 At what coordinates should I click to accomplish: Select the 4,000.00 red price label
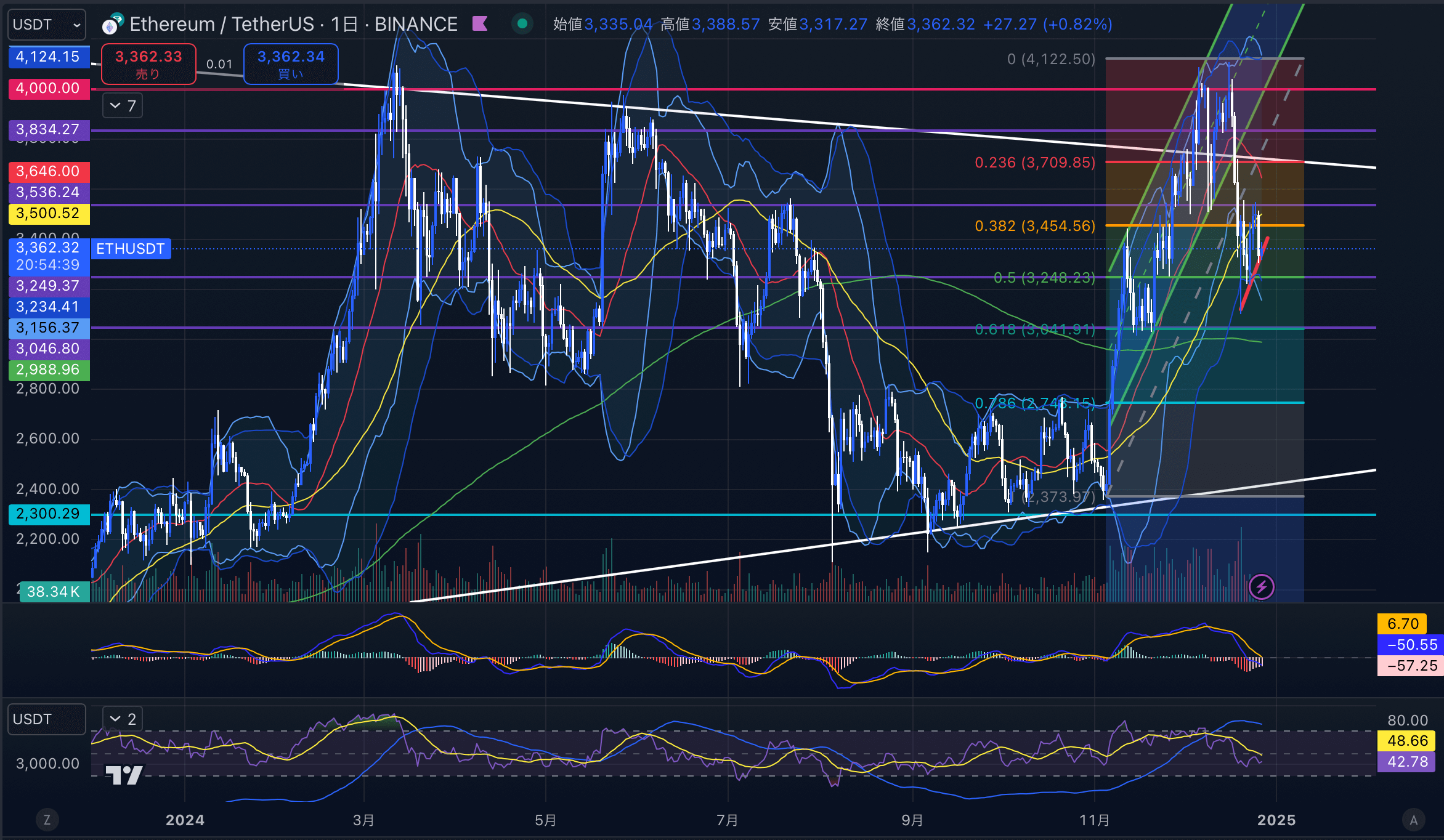(x=48, y=88)
